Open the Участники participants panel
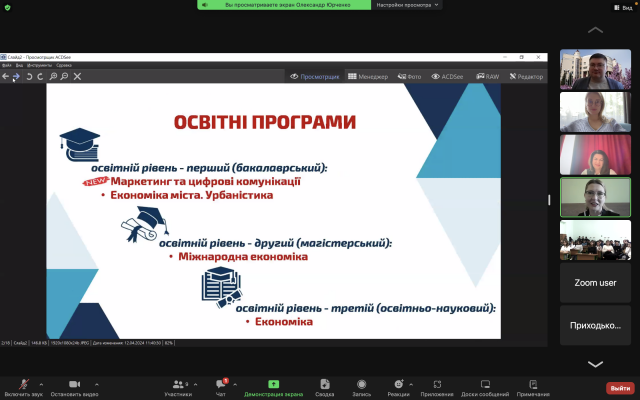 [177, 385]
